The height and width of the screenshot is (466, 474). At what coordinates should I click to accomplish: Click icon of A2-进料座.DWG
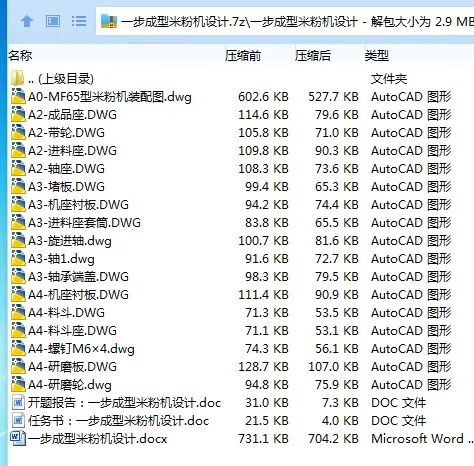point(18,150)
